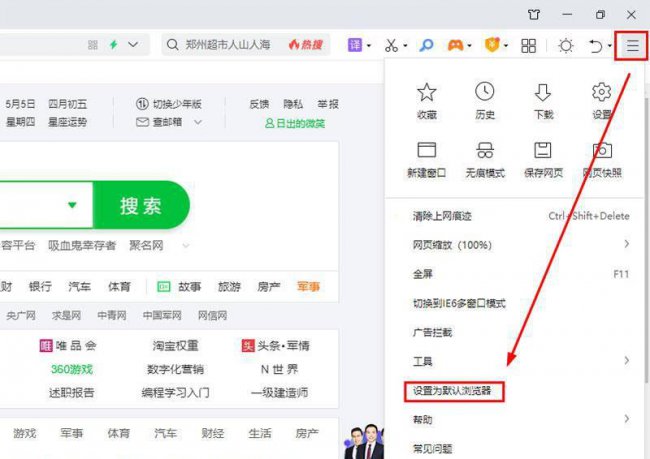The width and height of the screenshot is (650, 459).
Task: Choose 全屏 fullscreen menu item
Action: (515, 274)
